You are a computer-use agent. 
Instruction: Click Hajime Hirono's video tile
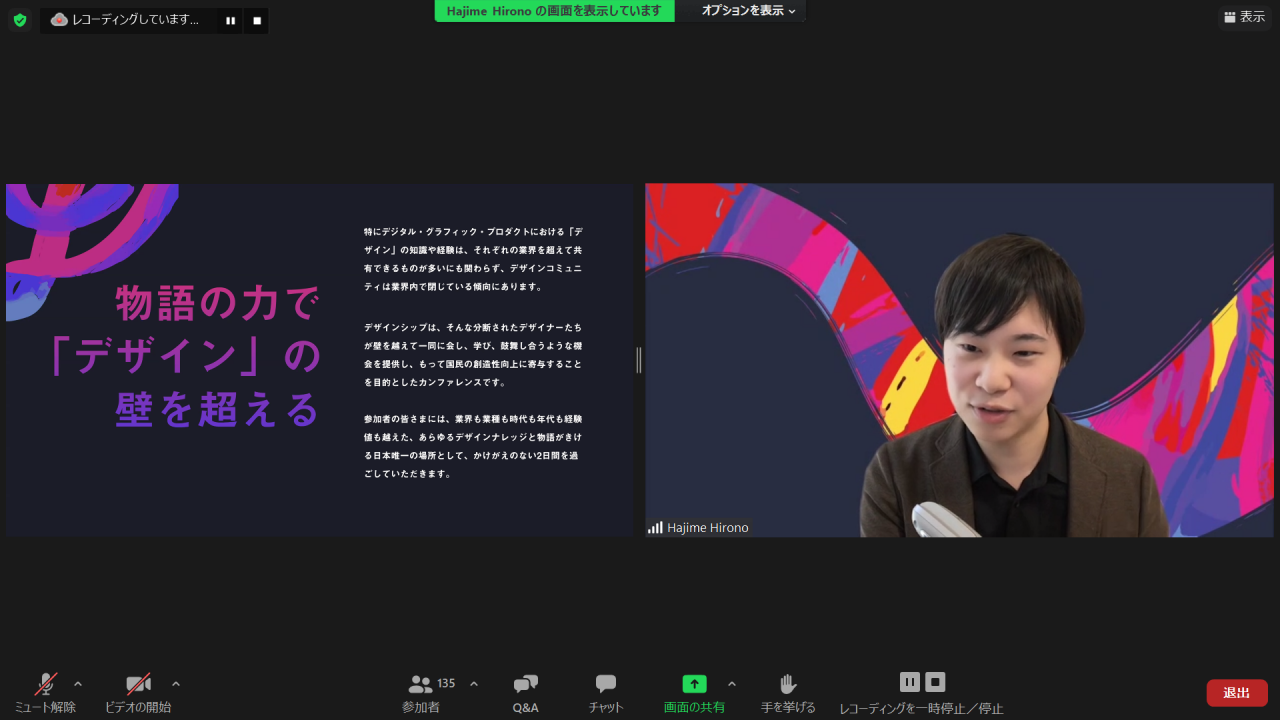pos(959,360)
